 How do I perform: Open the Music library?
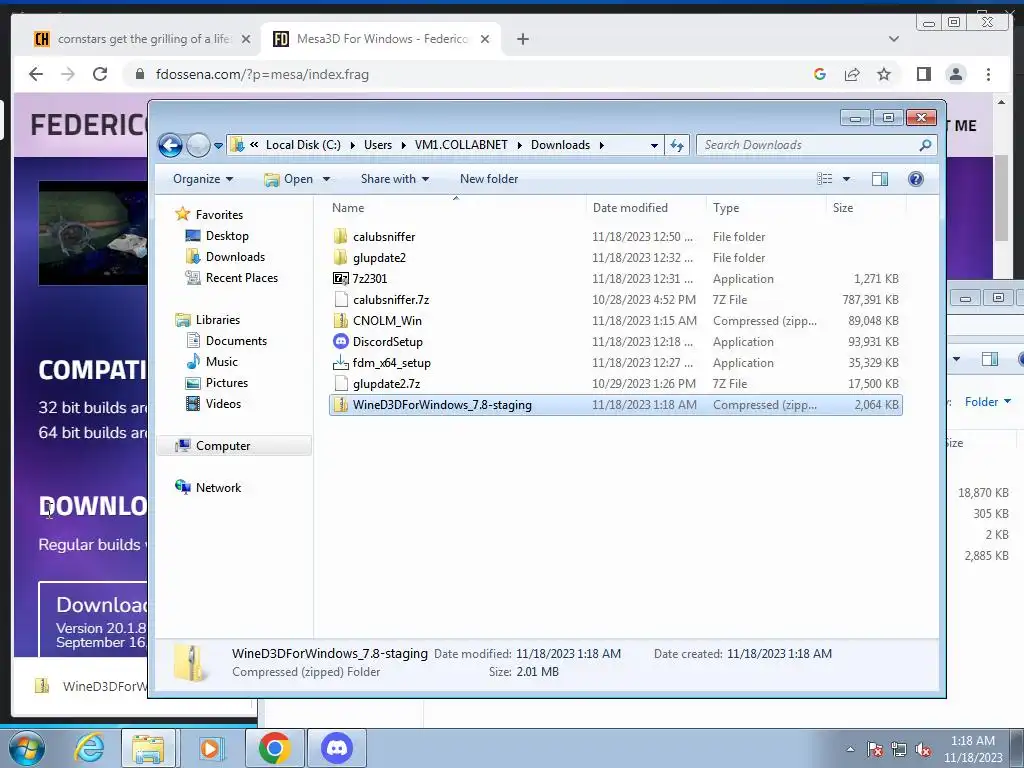pyautogui.click(x=221, y=361)
